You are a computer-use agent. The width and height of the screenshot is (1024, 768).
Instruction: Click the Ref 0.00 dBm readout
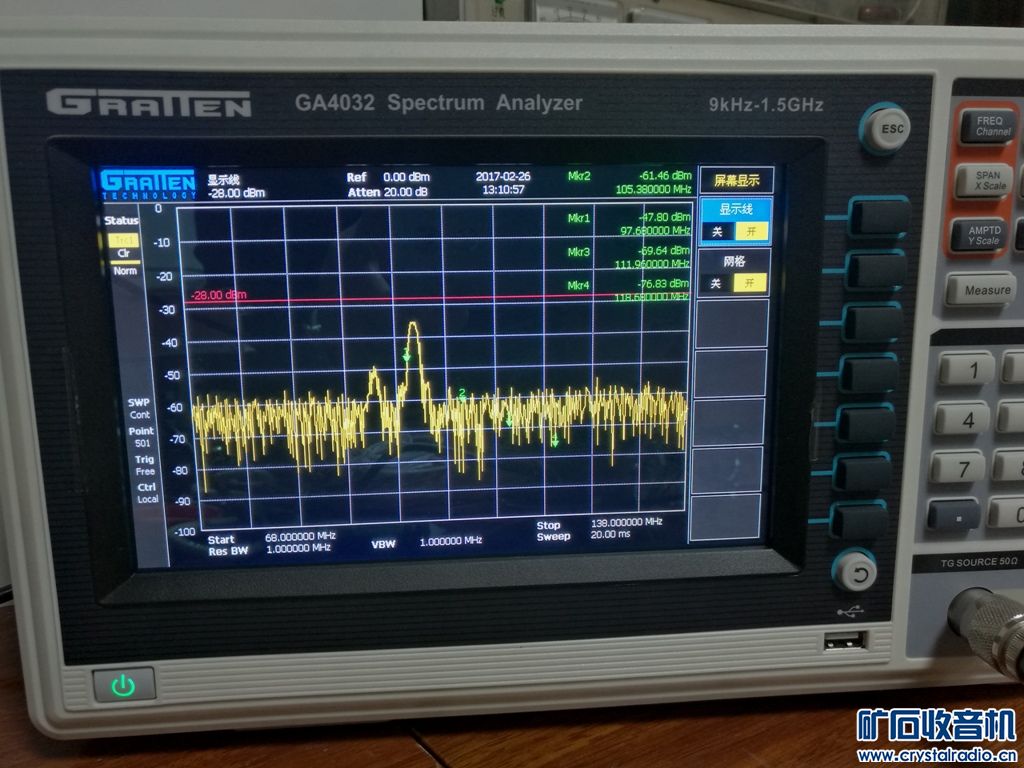(388, 177)
